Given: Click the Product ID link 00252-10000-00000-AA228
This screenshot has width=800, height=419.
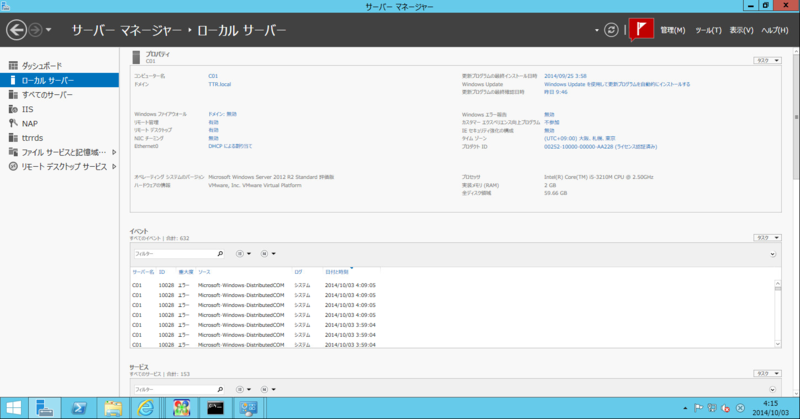Looking at the screenshot, I should click(x=601, y=146).
